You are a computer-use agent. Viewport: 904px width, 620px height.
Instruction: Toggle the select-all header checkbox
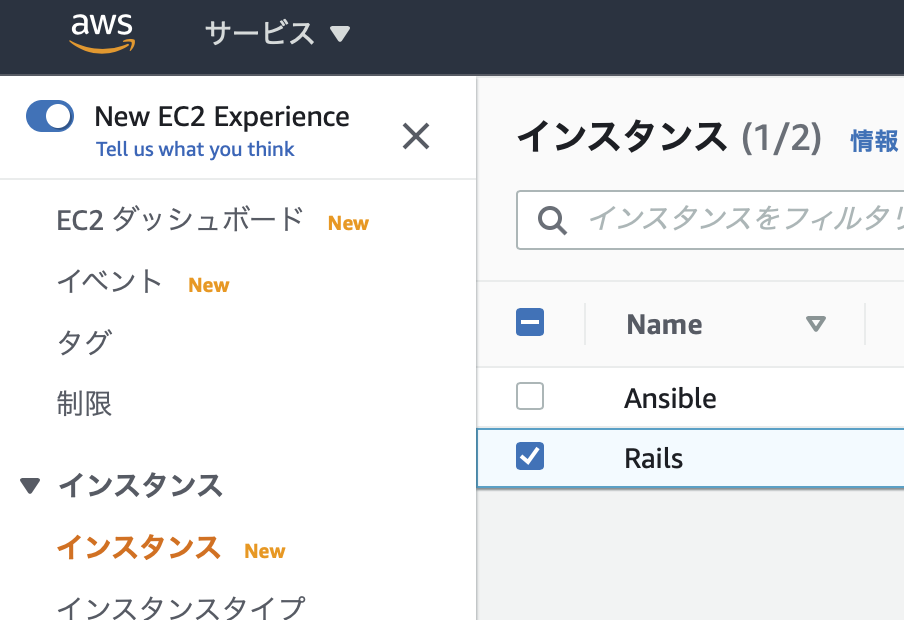(530, 322)
